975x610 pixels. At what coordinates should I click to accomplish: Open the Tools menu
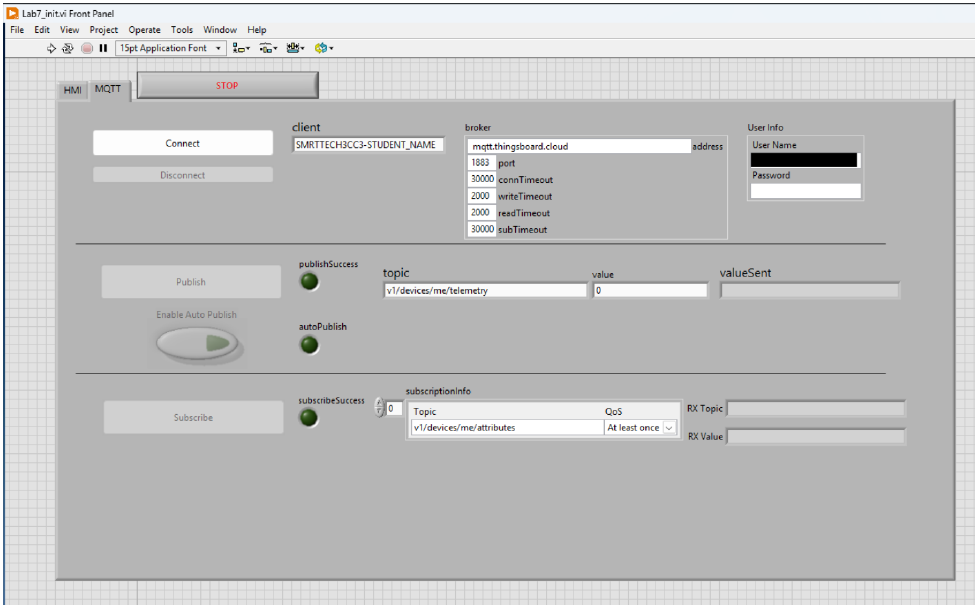182,30
